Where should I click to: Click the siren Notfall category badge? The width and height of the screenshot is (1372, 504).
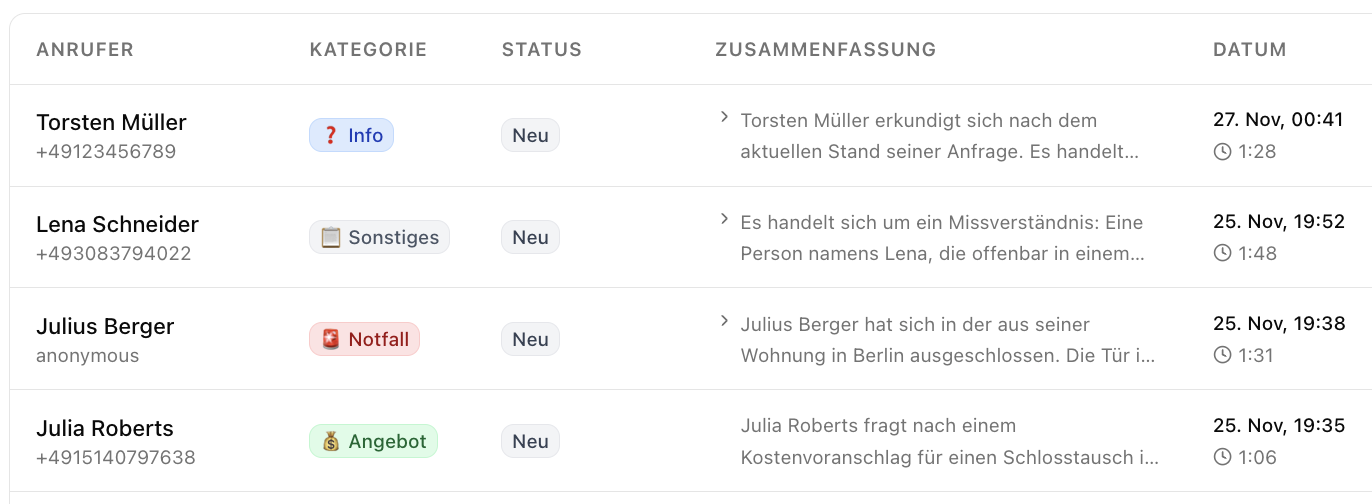tap(364, 339)
